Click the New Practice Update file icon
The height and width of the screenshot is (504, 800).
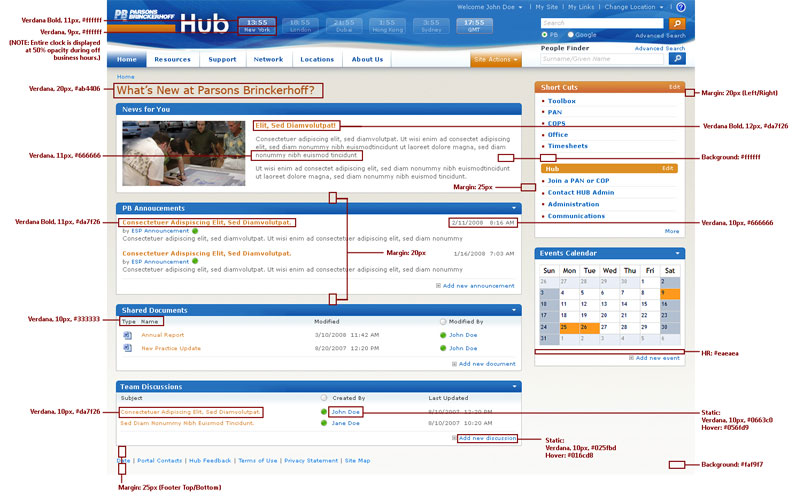(127, 348)
